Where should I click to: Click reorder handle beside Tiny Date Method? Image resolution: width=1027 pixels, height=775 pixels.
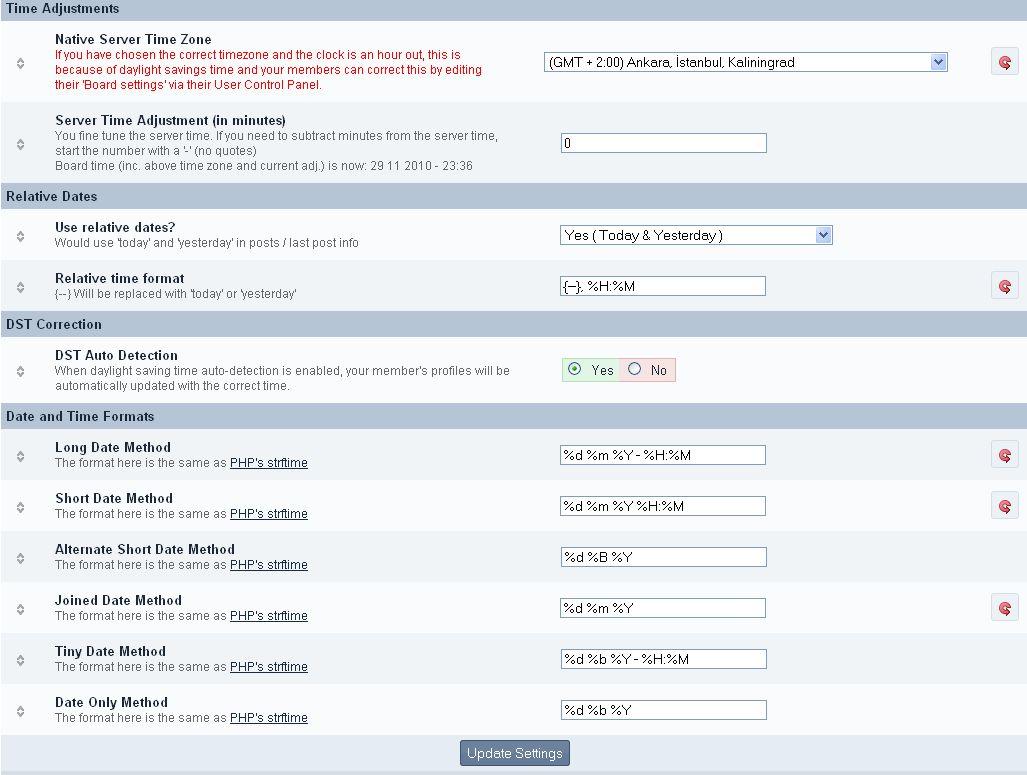pos(21,659)
